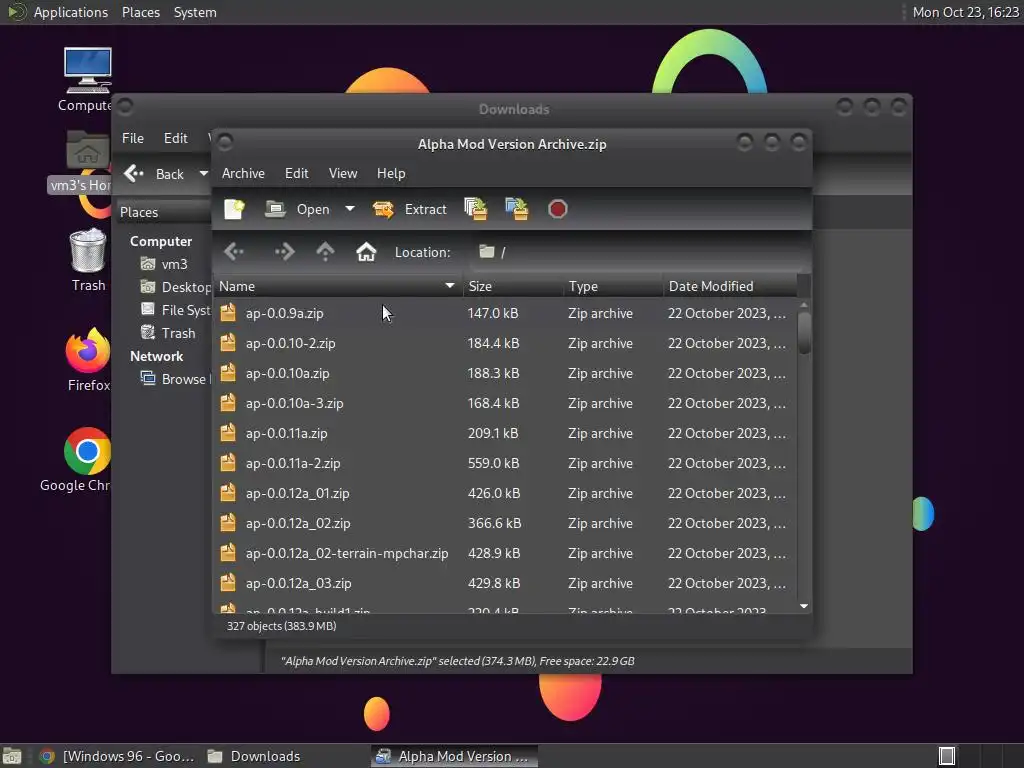Open the Places menu in top panel
The height and width of the screenshot is (768, 1024).
(x=140, y=12)
